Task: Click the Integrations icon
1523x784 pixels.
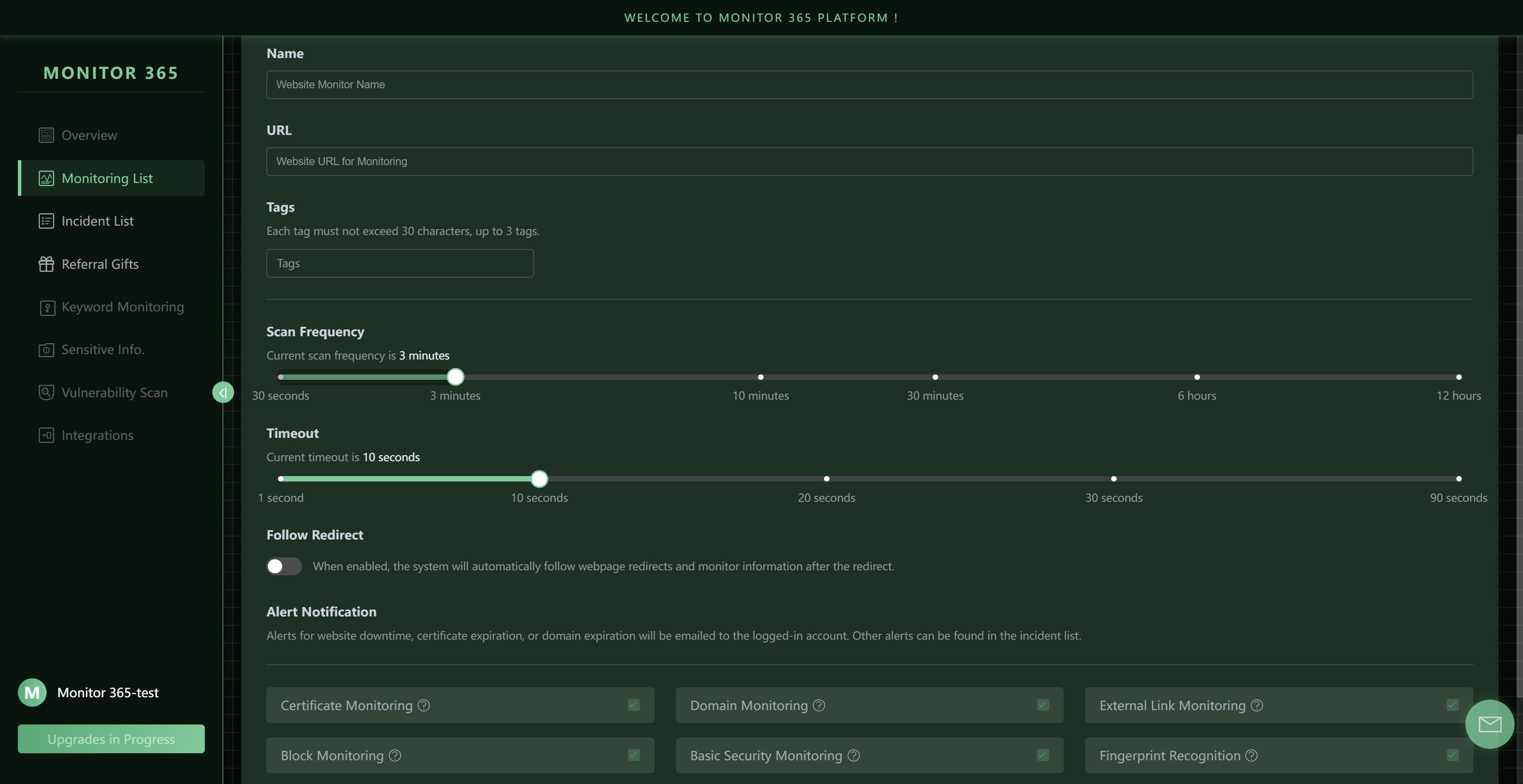Action: 46,435
